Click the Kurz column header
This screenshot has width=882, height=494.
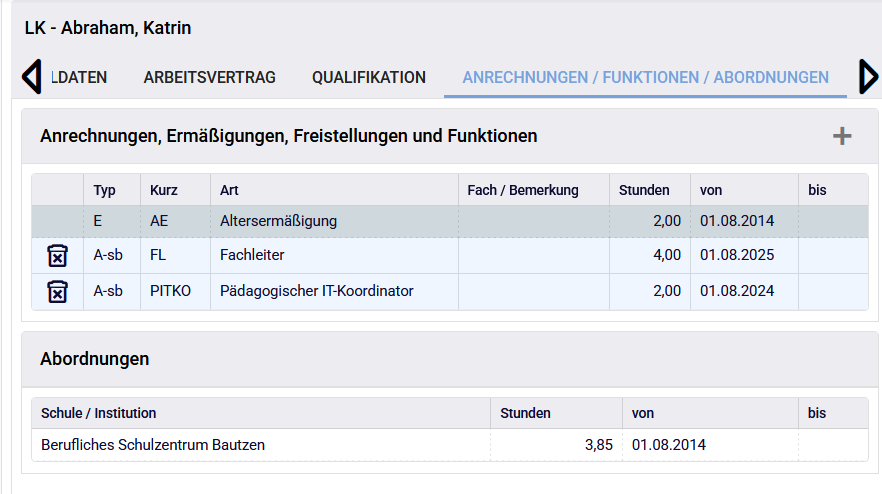pos(164,190)
